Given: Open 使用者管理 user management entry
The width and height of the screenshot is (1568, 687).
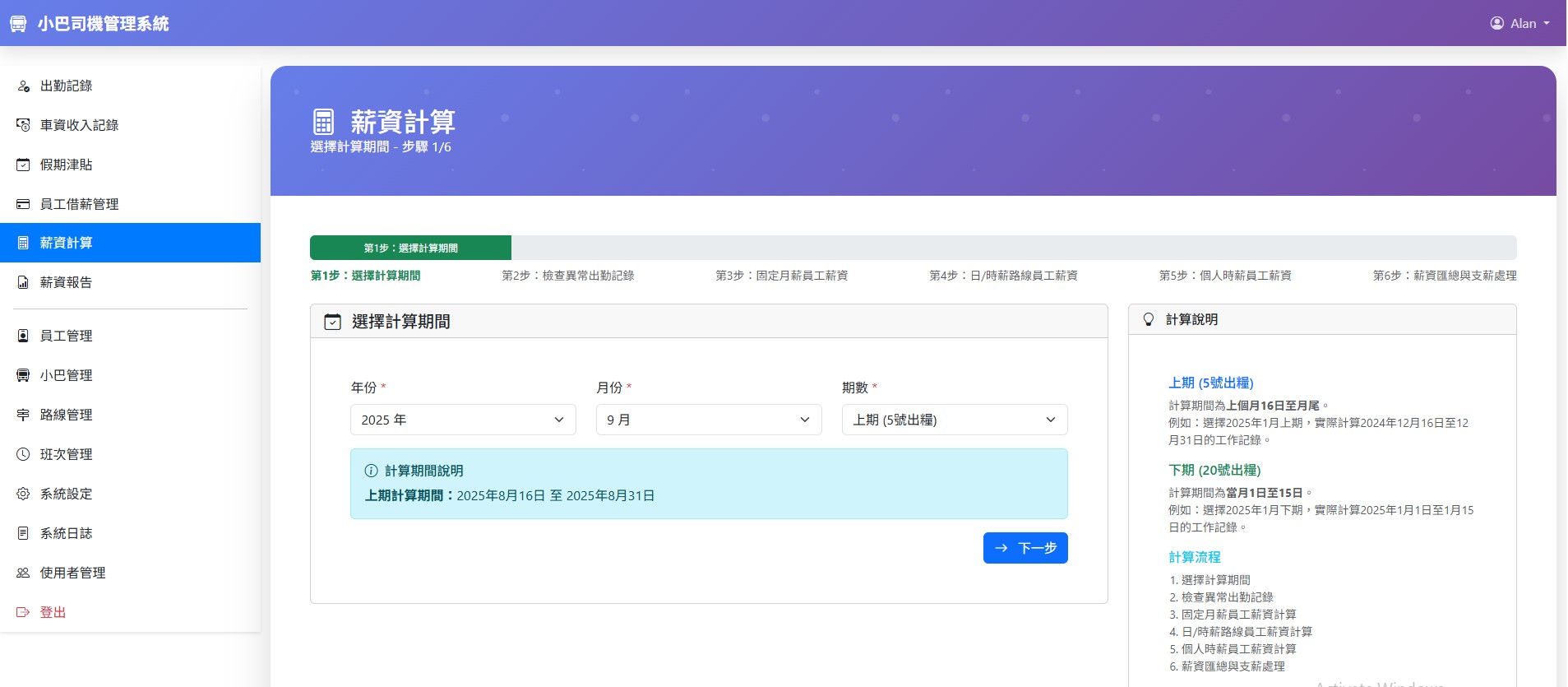Looking at the screenshot, I should 72,573.
